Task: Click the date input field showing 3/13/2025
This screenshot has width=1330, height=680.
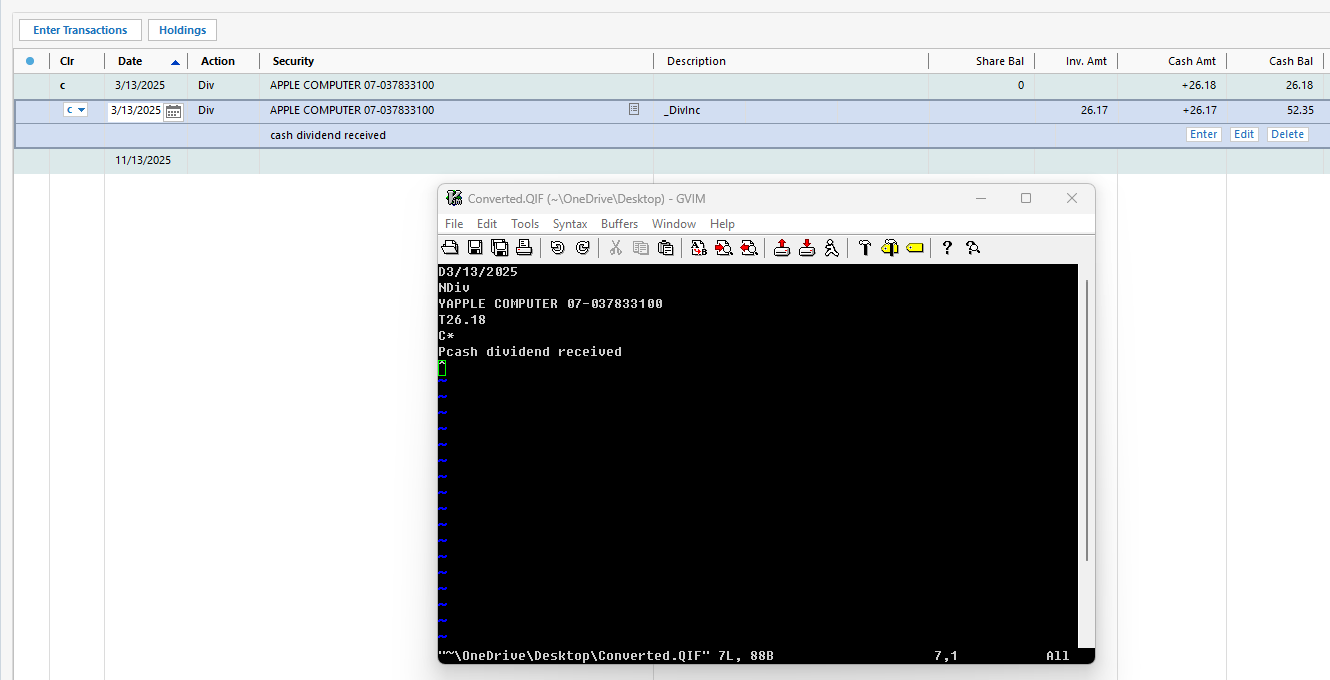Action: coord(136,110)
